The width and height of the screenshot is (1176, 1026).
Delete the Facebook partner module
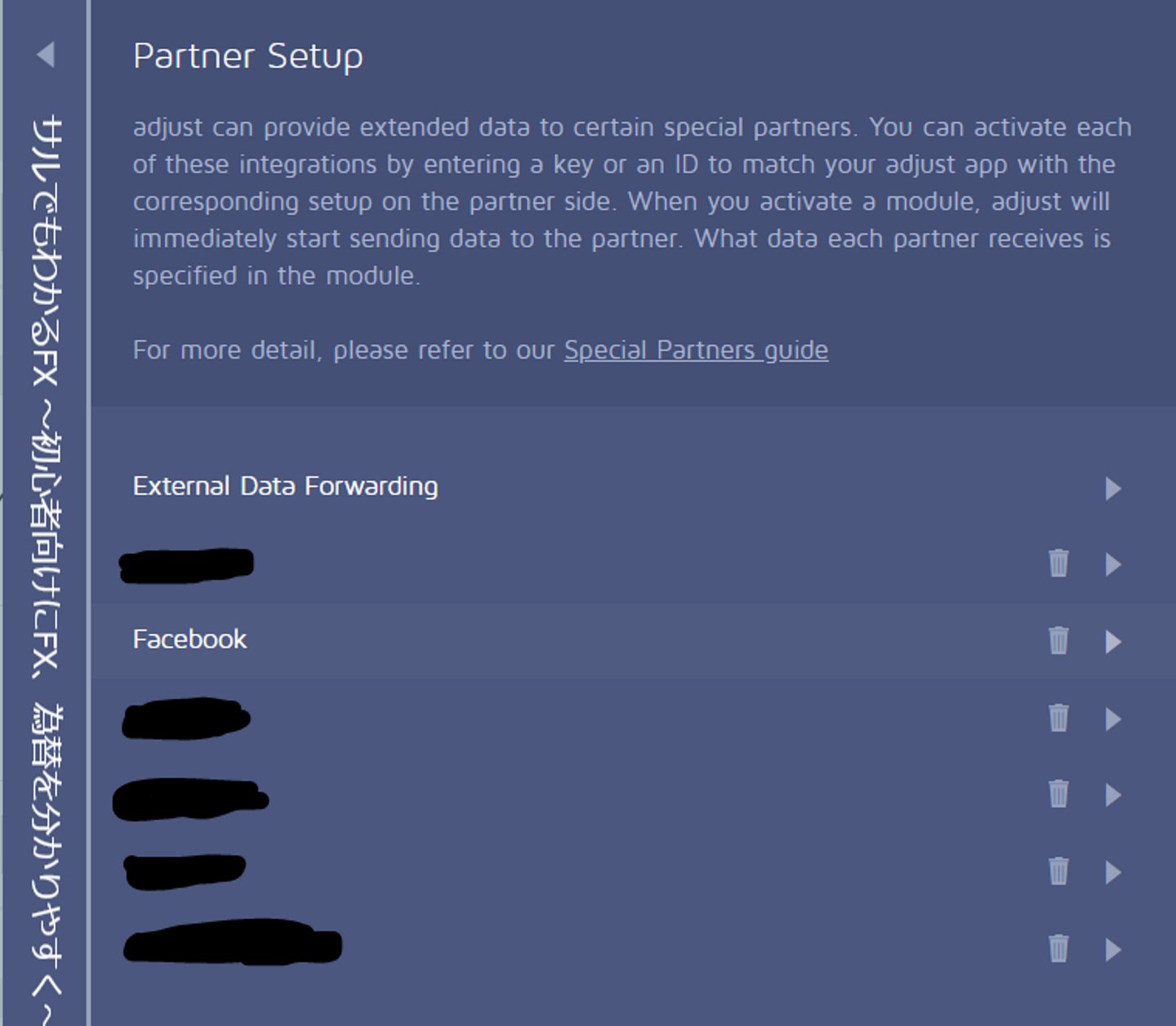tap(1058, 640)
